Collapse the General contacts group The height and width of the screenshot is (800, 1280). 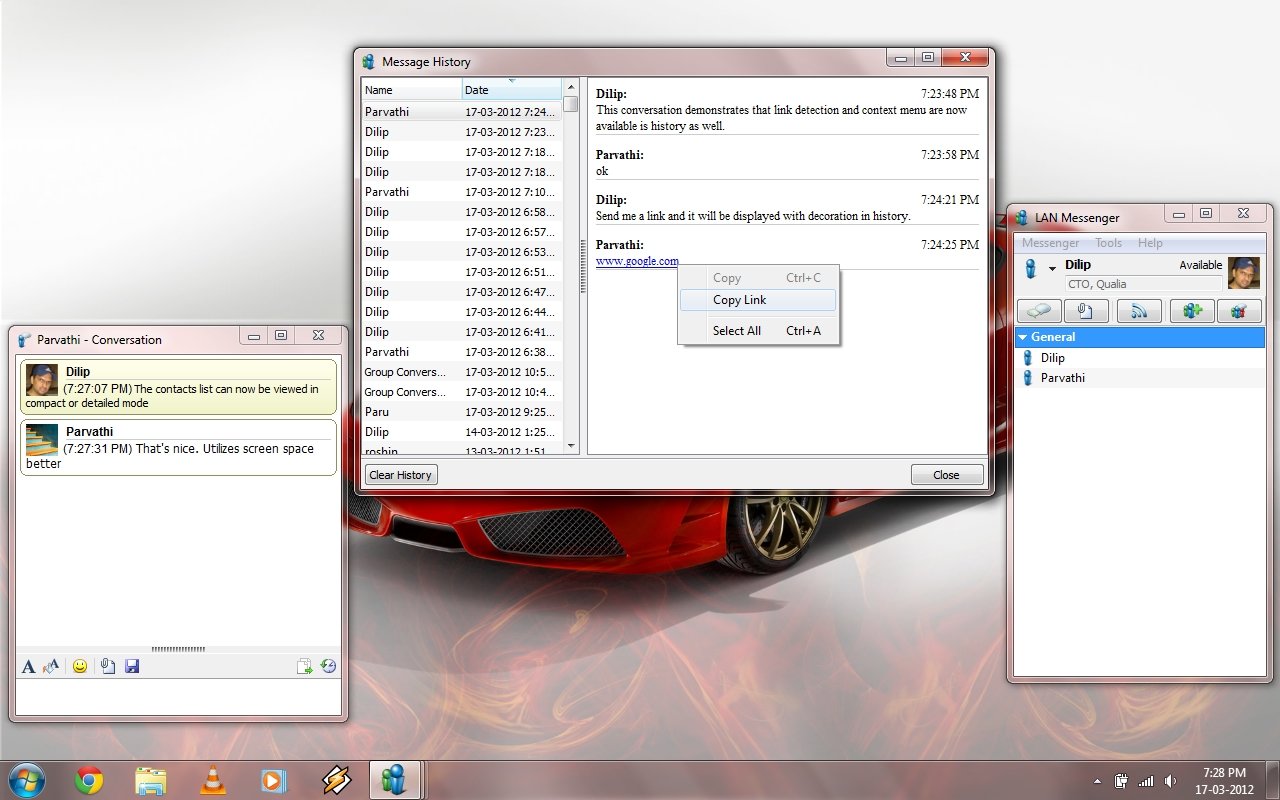1023,338
